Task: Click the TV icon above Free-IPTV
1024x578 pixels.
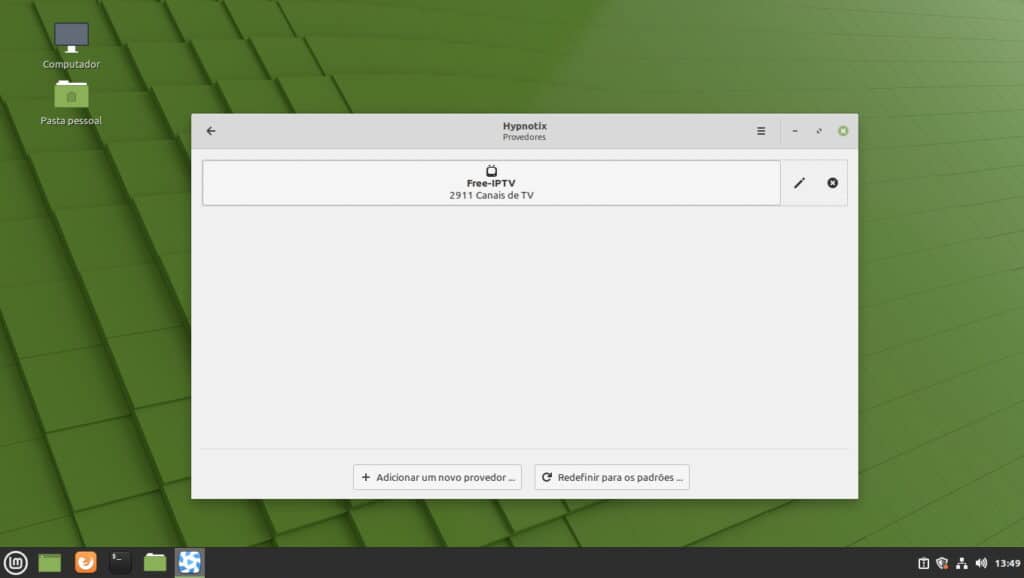Action: pos(491,171)
